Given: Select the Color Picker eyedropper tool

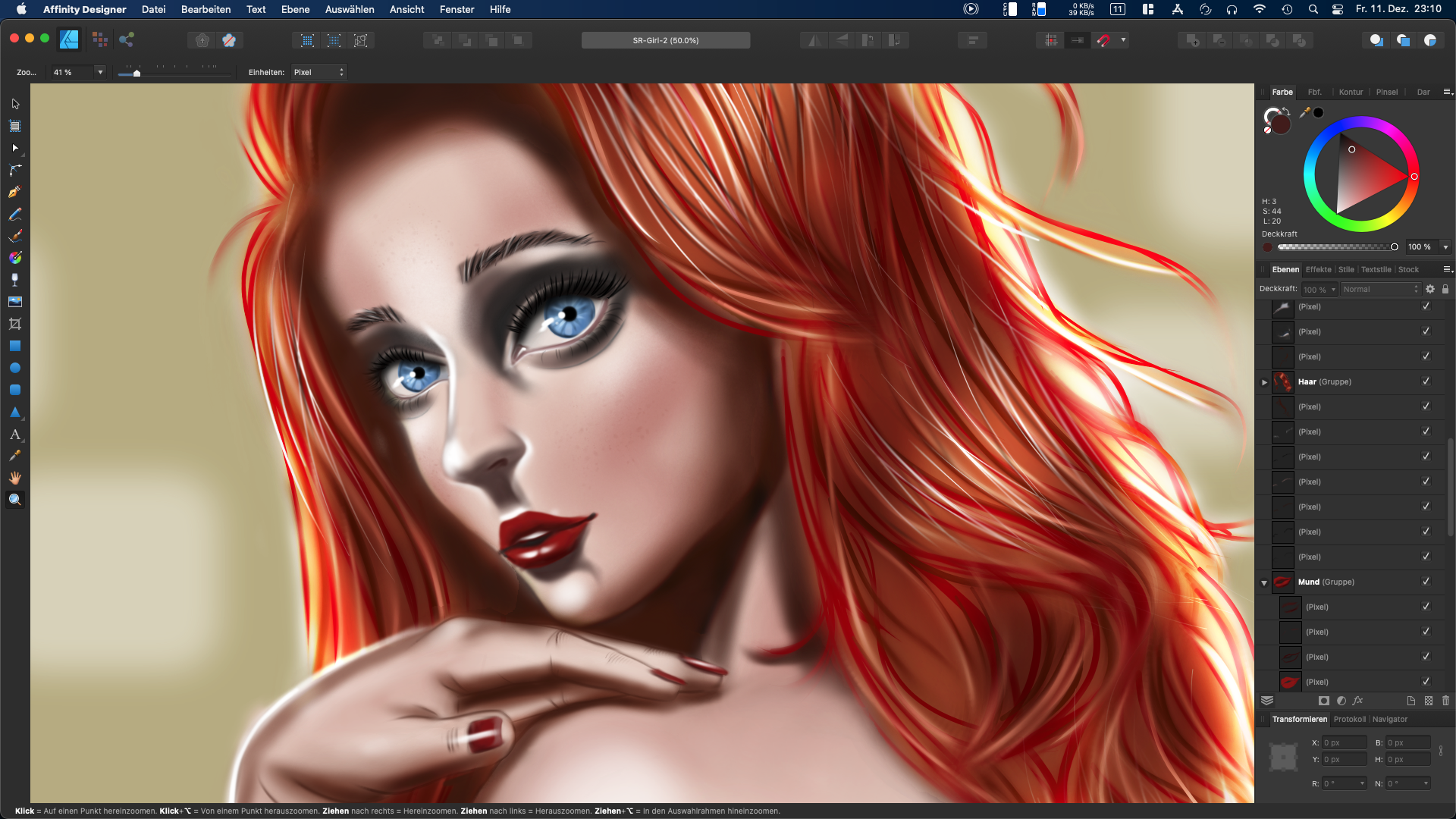Looking at the screenshot, I should tap(14, 456).
